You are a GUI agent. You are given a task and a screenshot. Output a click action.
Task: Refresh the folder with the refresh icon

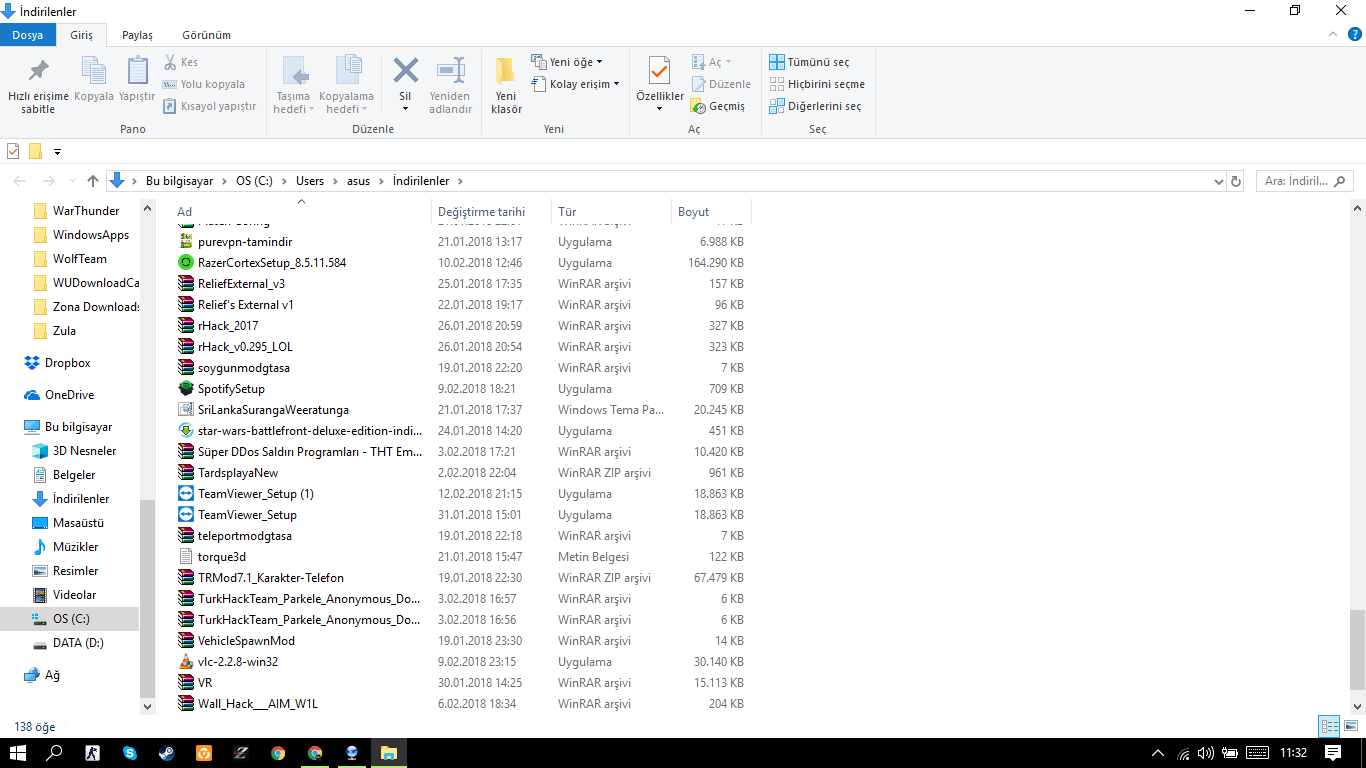(x=1236, y=181)
